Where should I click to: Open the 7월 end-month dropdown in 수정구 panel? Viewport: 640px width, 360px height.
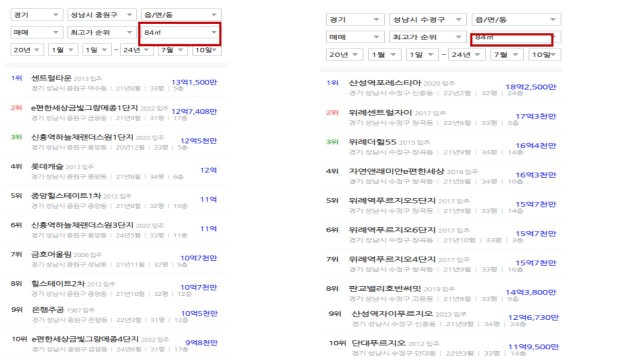(506, 54)
